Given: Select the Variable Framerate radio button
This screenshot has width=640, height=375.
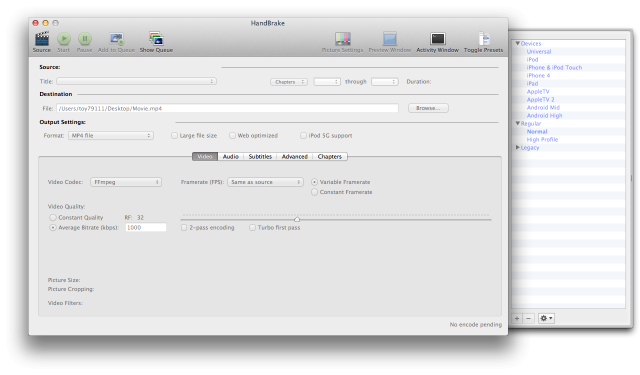Looking at the screenshot, I should point(314,182).
